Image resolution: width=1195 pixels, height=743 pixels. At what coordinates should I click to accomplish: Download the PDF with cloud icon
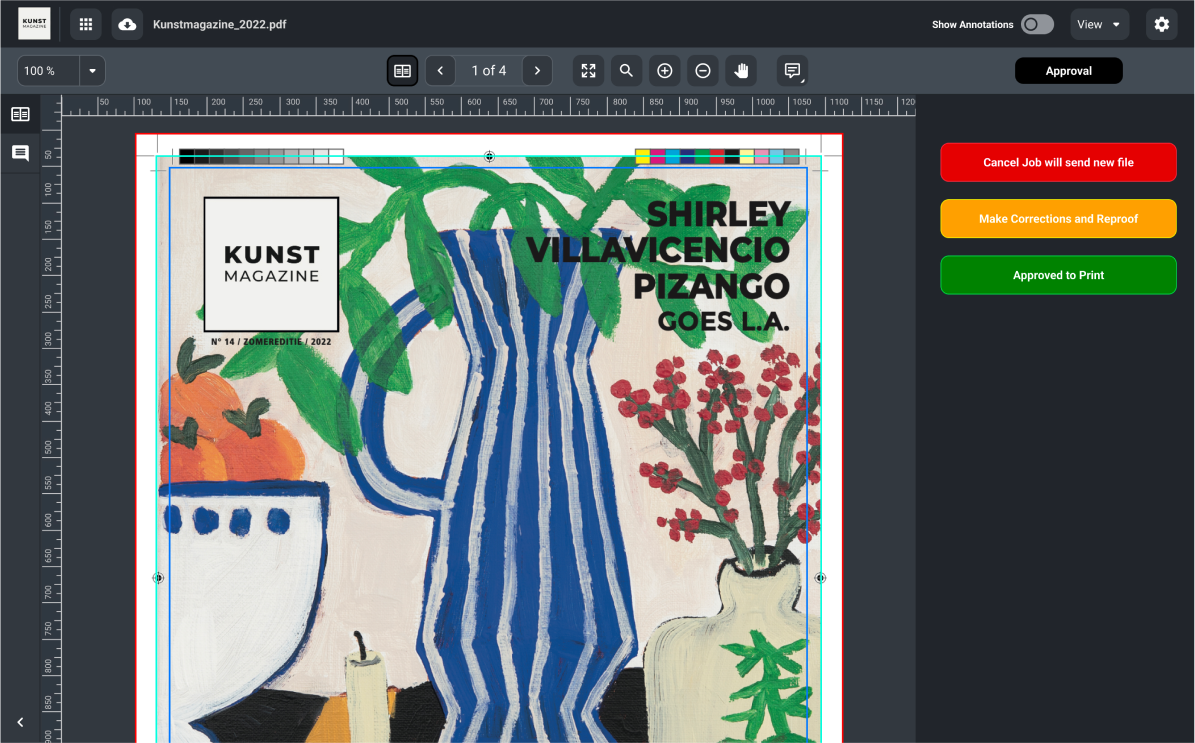click(x=127, y=24)
